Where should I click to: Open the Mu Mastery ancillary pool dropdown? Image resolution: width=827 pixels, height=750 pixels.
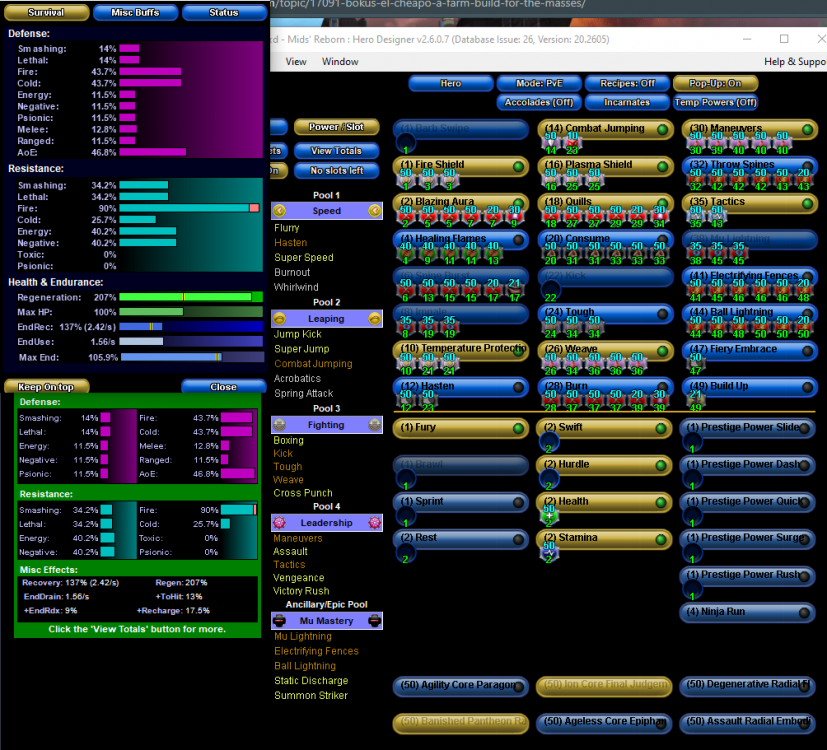(x=327, y=621)
